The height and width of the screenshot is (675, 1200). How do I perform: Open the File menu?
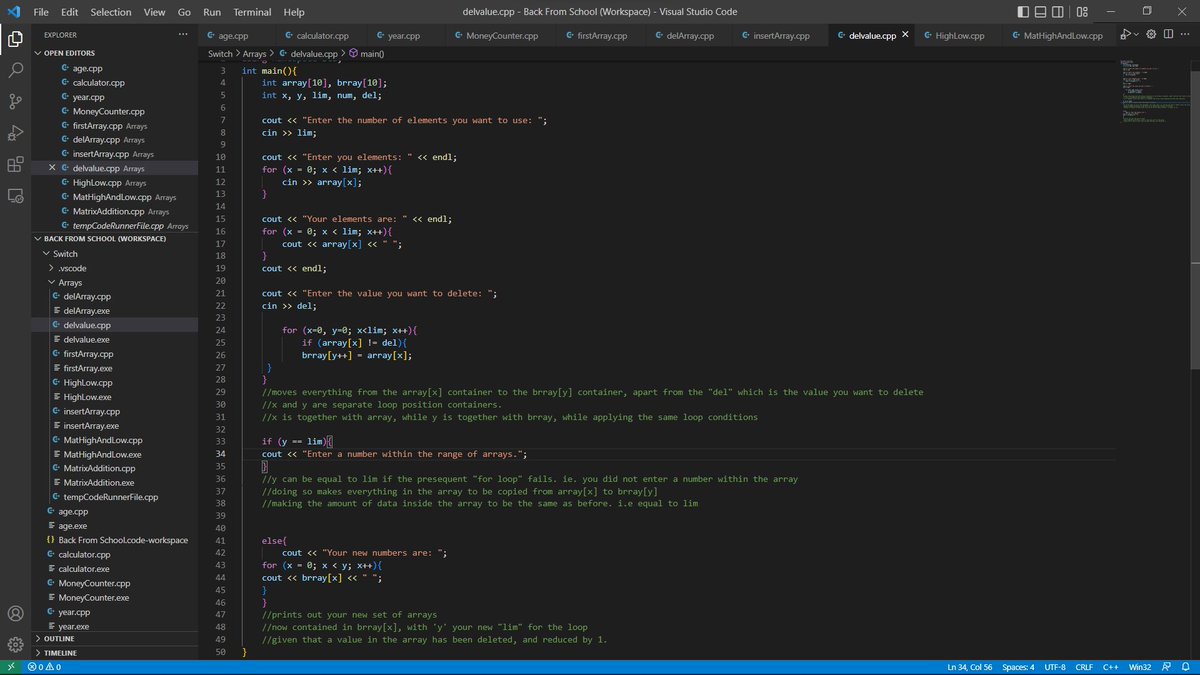pyautogui.click(x=41, y=12)
